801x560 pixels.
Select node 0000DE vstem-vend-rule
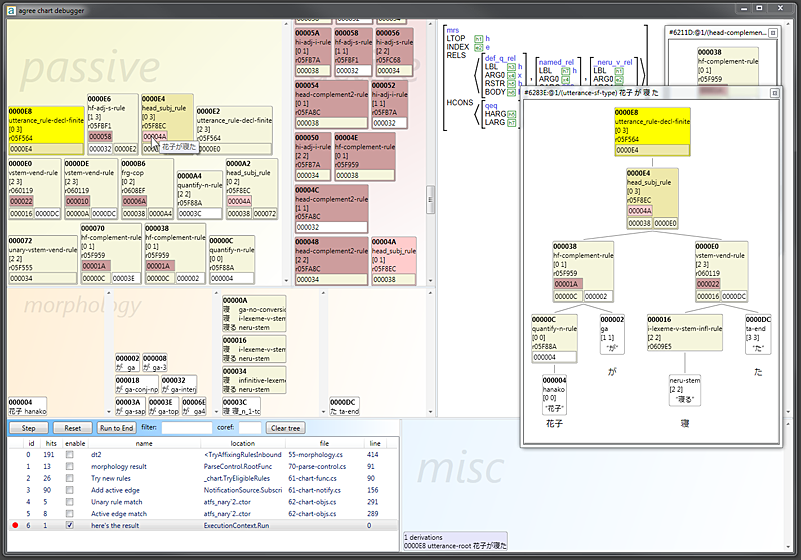click(91, 190)
